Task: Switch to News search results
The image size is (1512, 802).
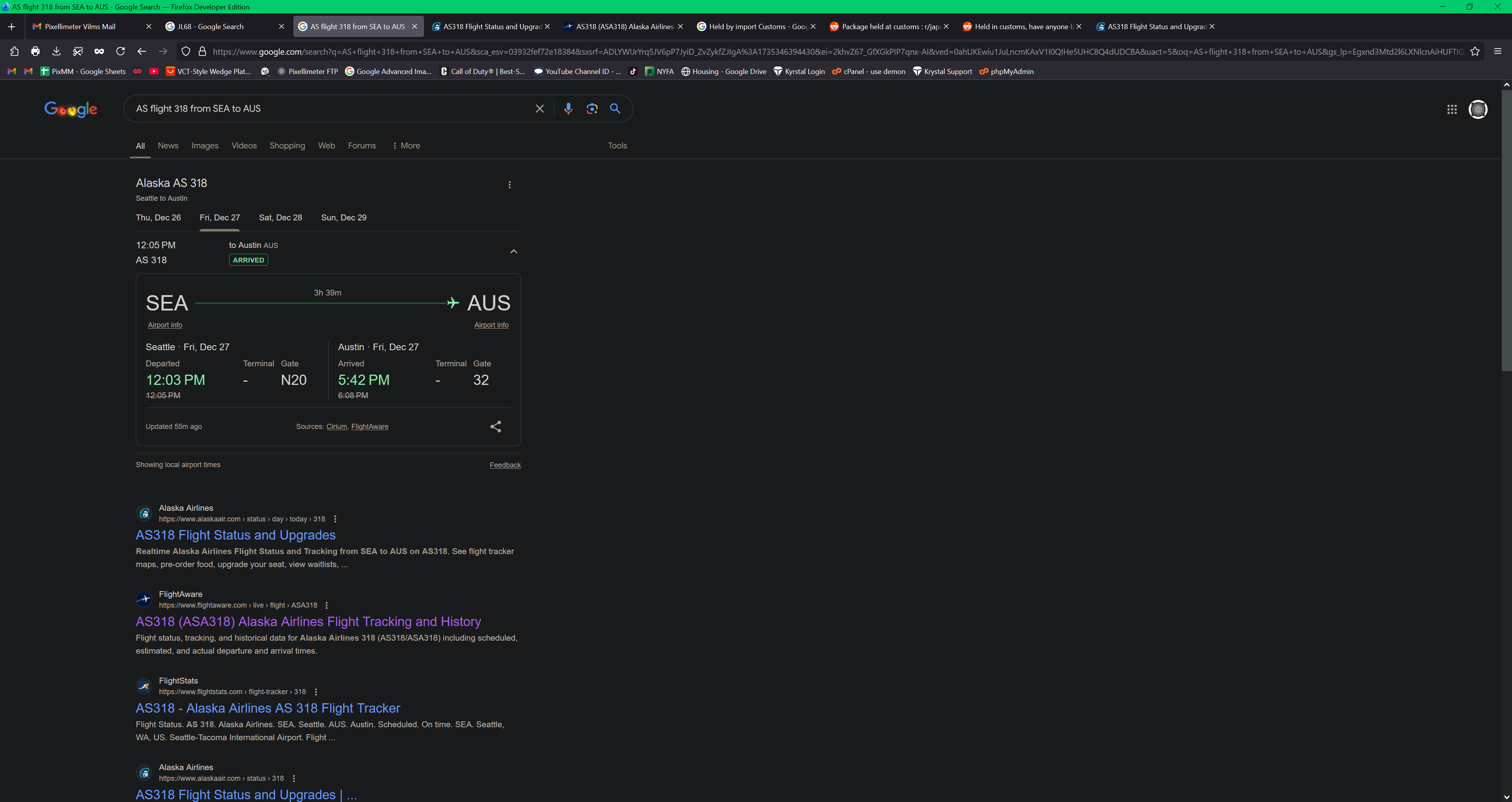Action: pyautogui.click(x=168, y=146)
